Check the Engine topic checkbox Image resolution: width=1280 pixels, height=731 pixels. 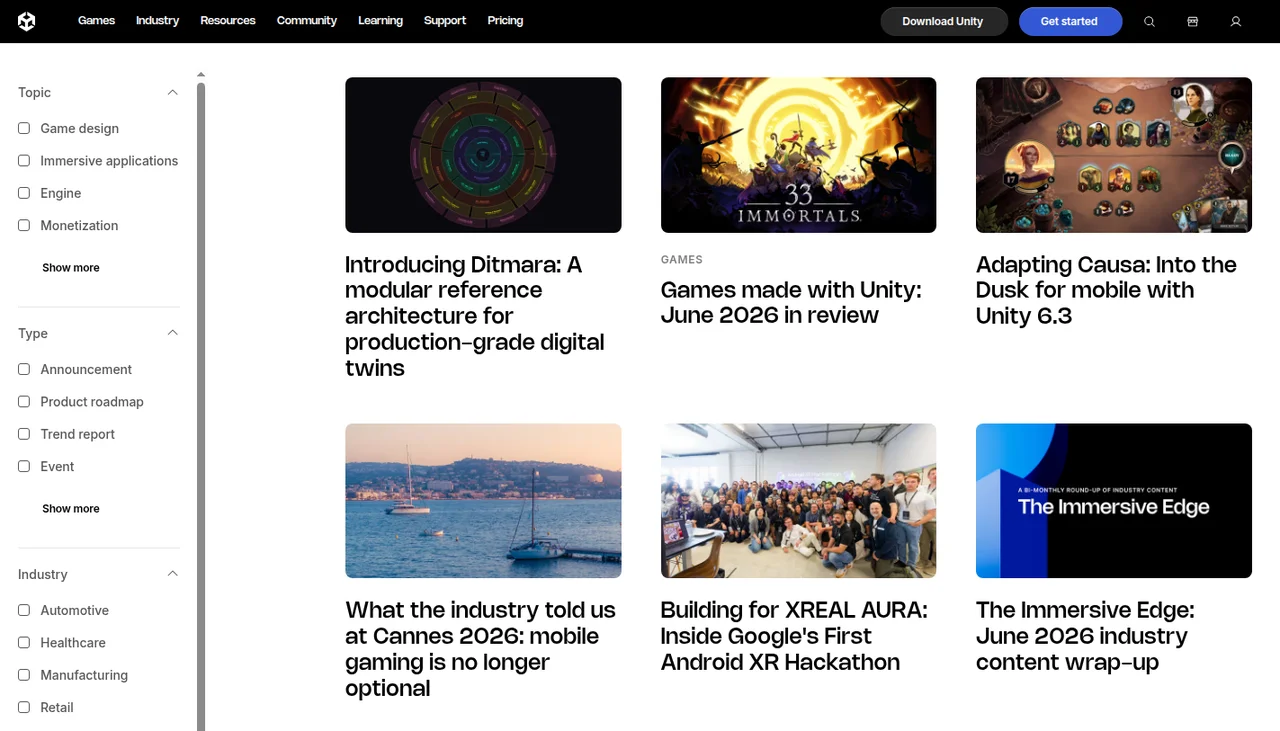(x=24, y=193)
